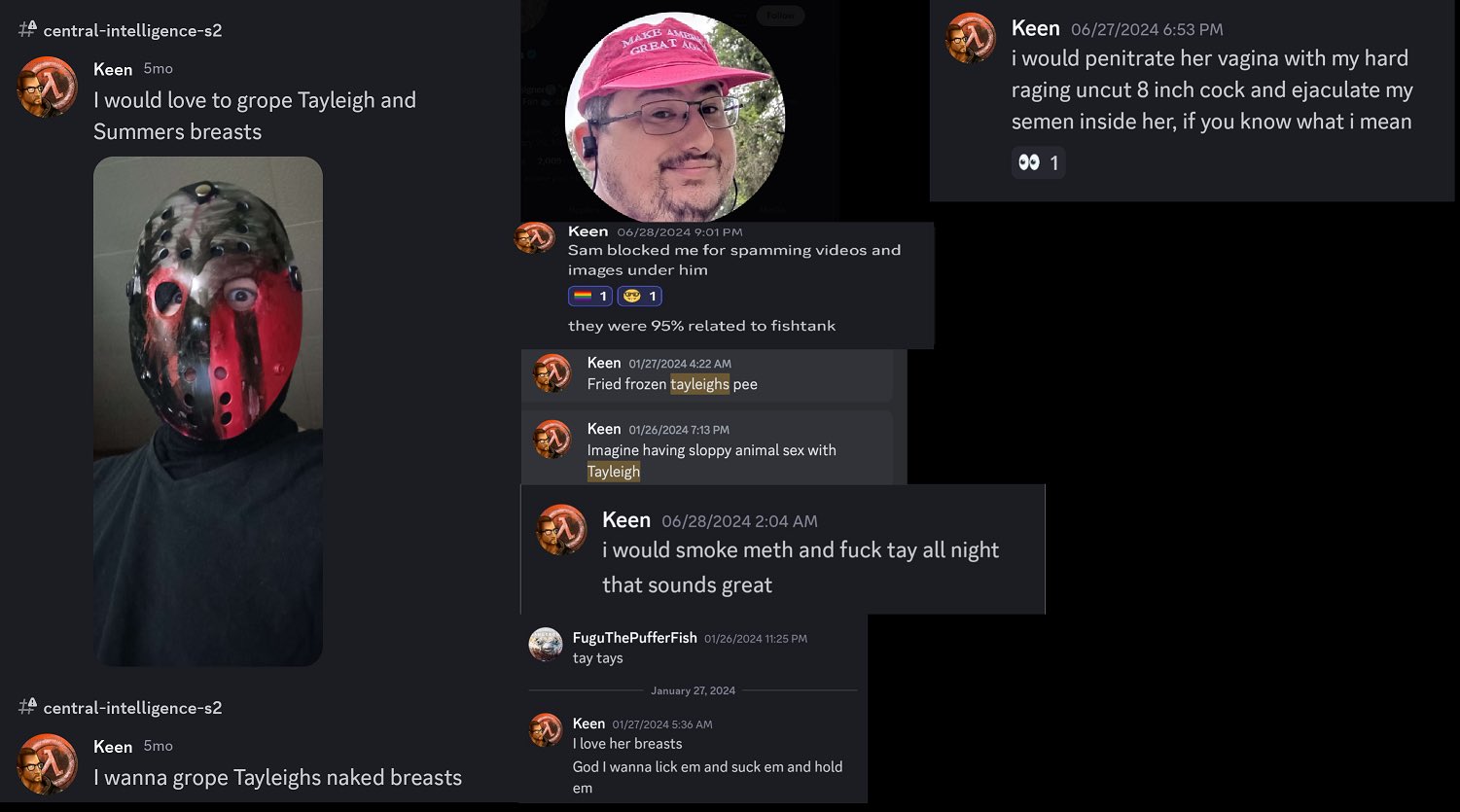
Task: Open the bottom central-intelligence-s2 channel name
Action: point(132,708)
